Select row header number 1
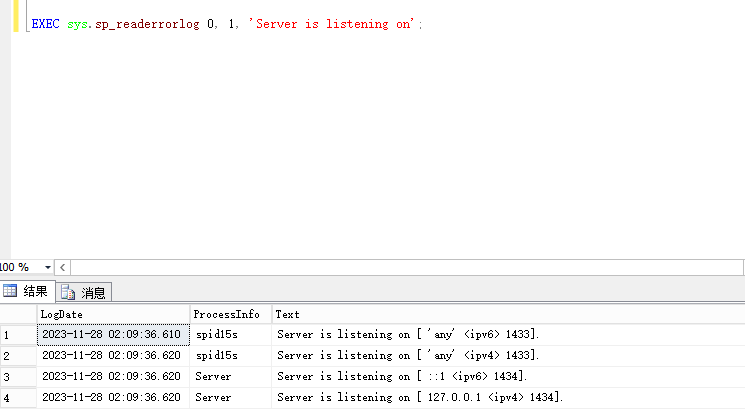Screen dimensions: 745x411 coord(18,335)
